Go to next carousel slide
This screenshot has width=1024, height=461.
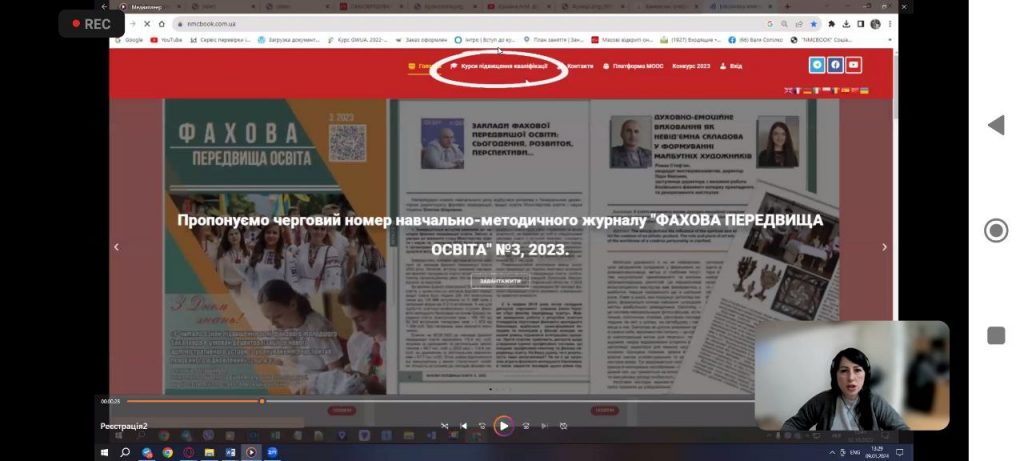(x=884, y=247)
